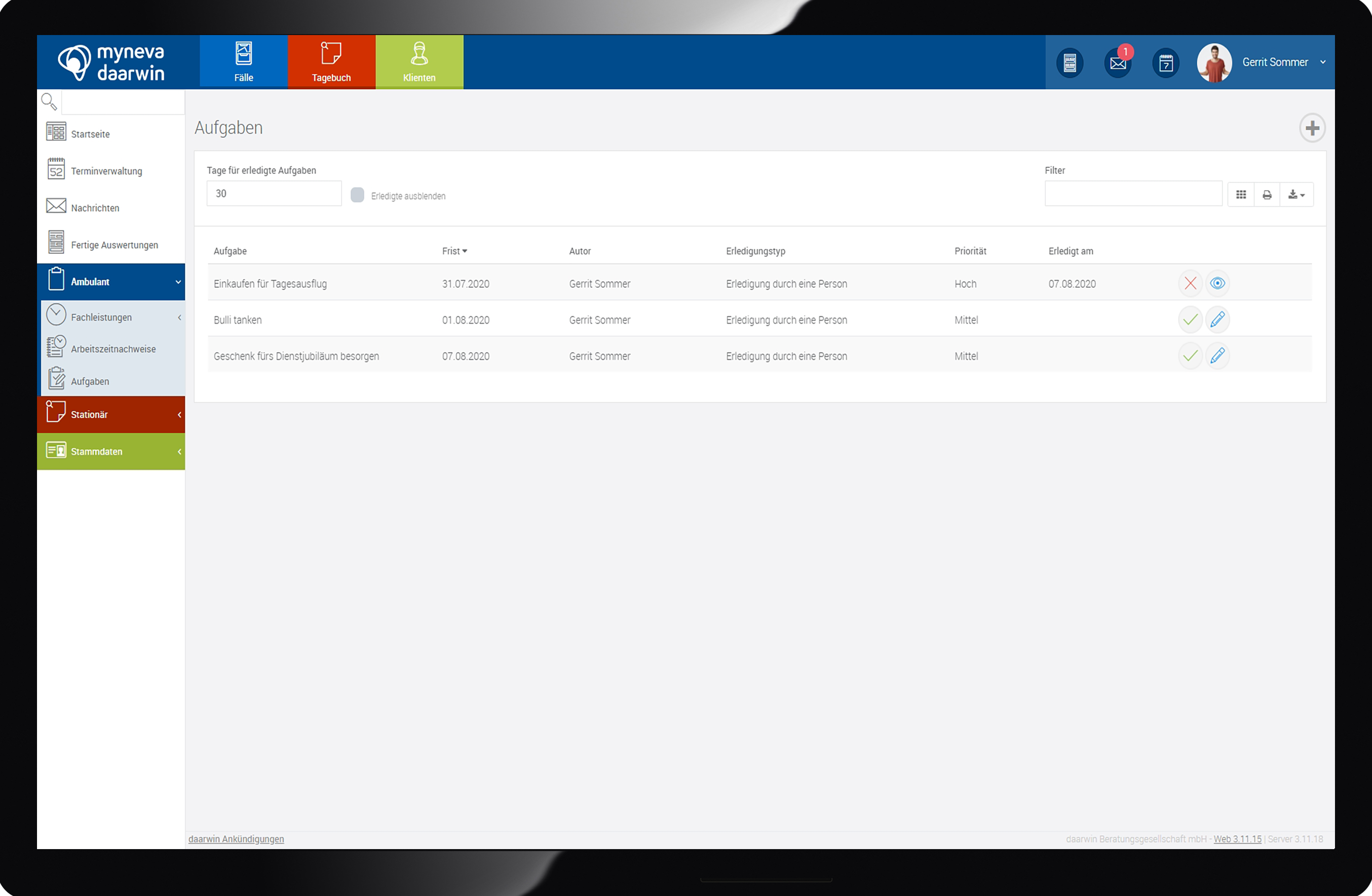1372x896 pixels.
Task: Click the myneva daarwin logo
Action: pyautogui.click(x=111, y=62)
